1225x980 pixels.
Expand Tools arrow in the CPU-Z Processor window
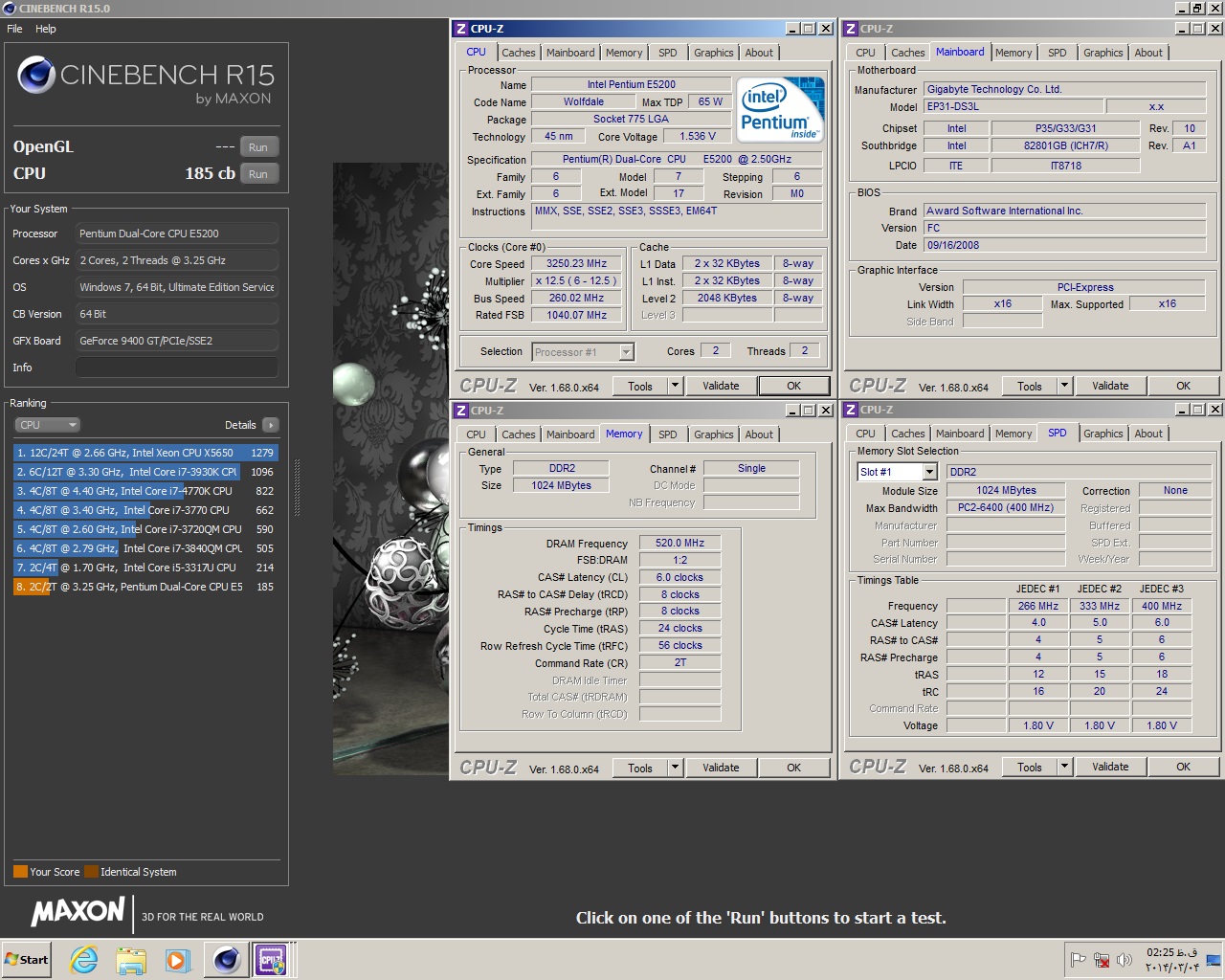point(675,386)
